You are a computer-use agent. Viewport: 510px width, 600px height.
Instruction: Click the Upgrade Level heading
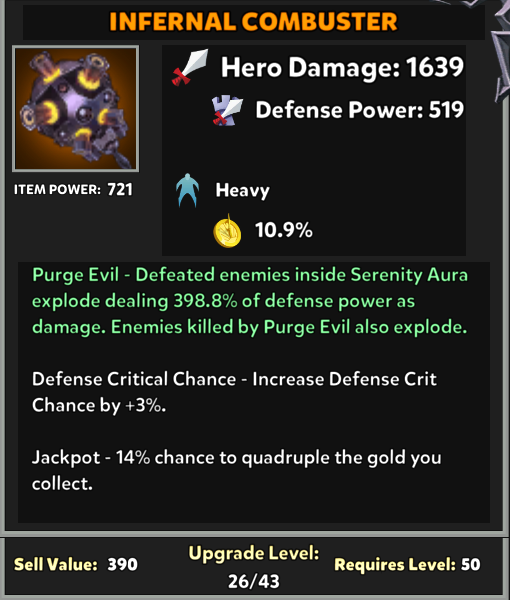254,554
